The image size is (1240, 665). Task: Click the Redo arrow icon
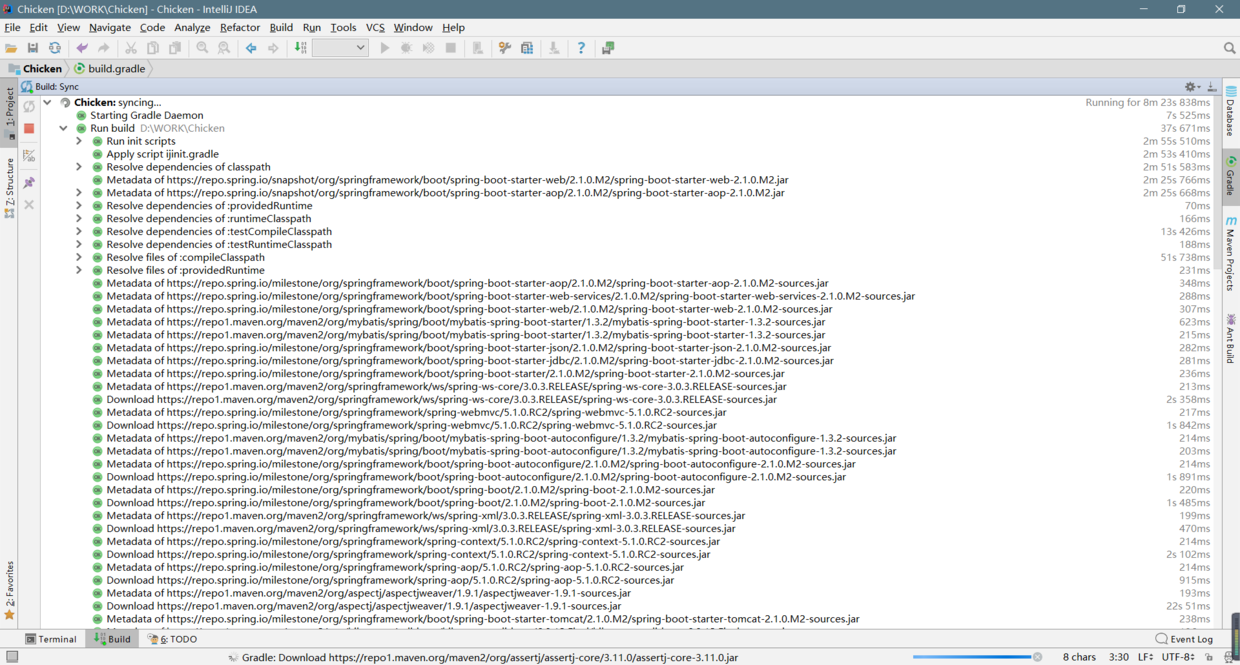coord(104,48)
